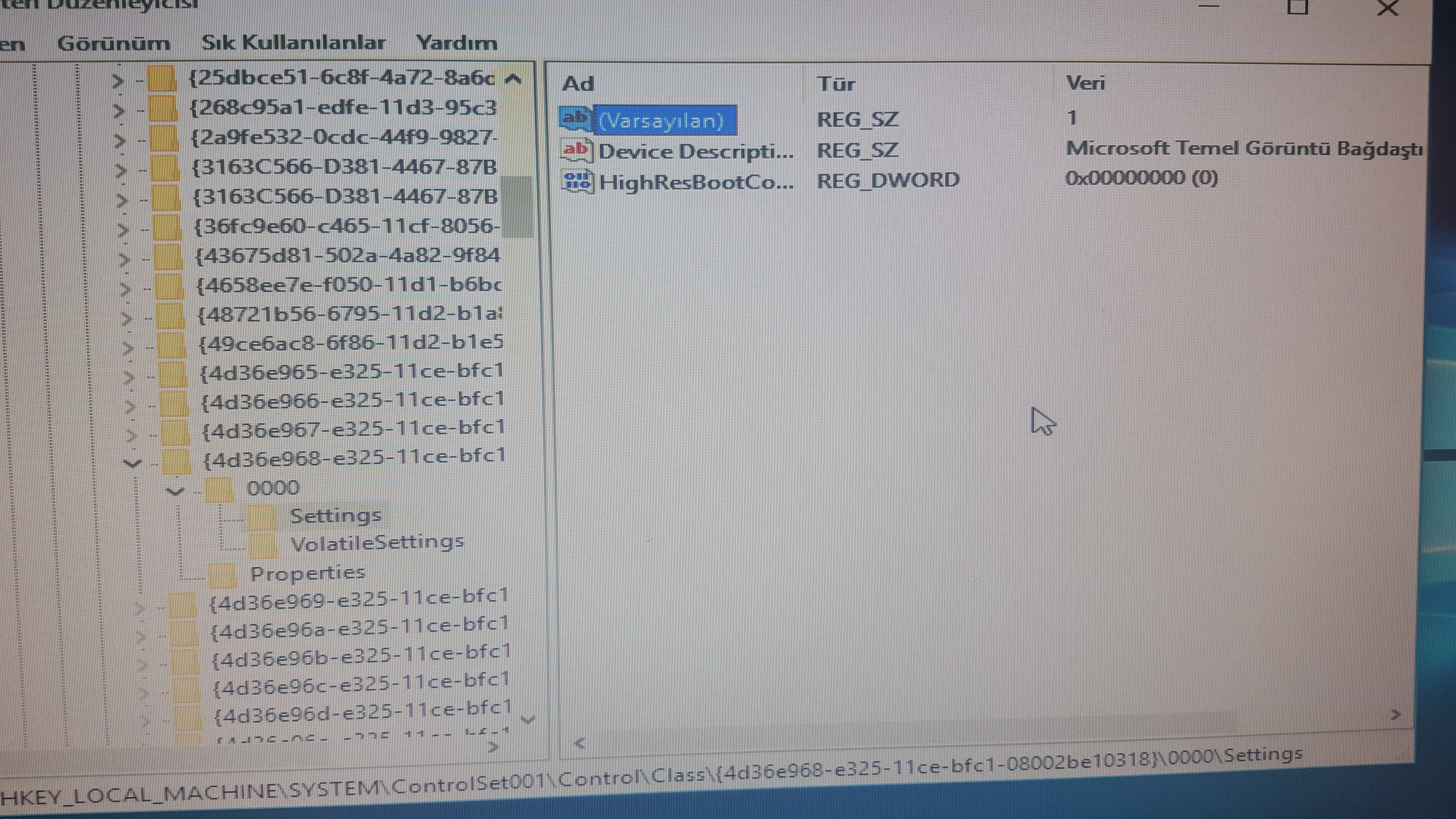Open the Görünüm menu

tap(113, 44)
